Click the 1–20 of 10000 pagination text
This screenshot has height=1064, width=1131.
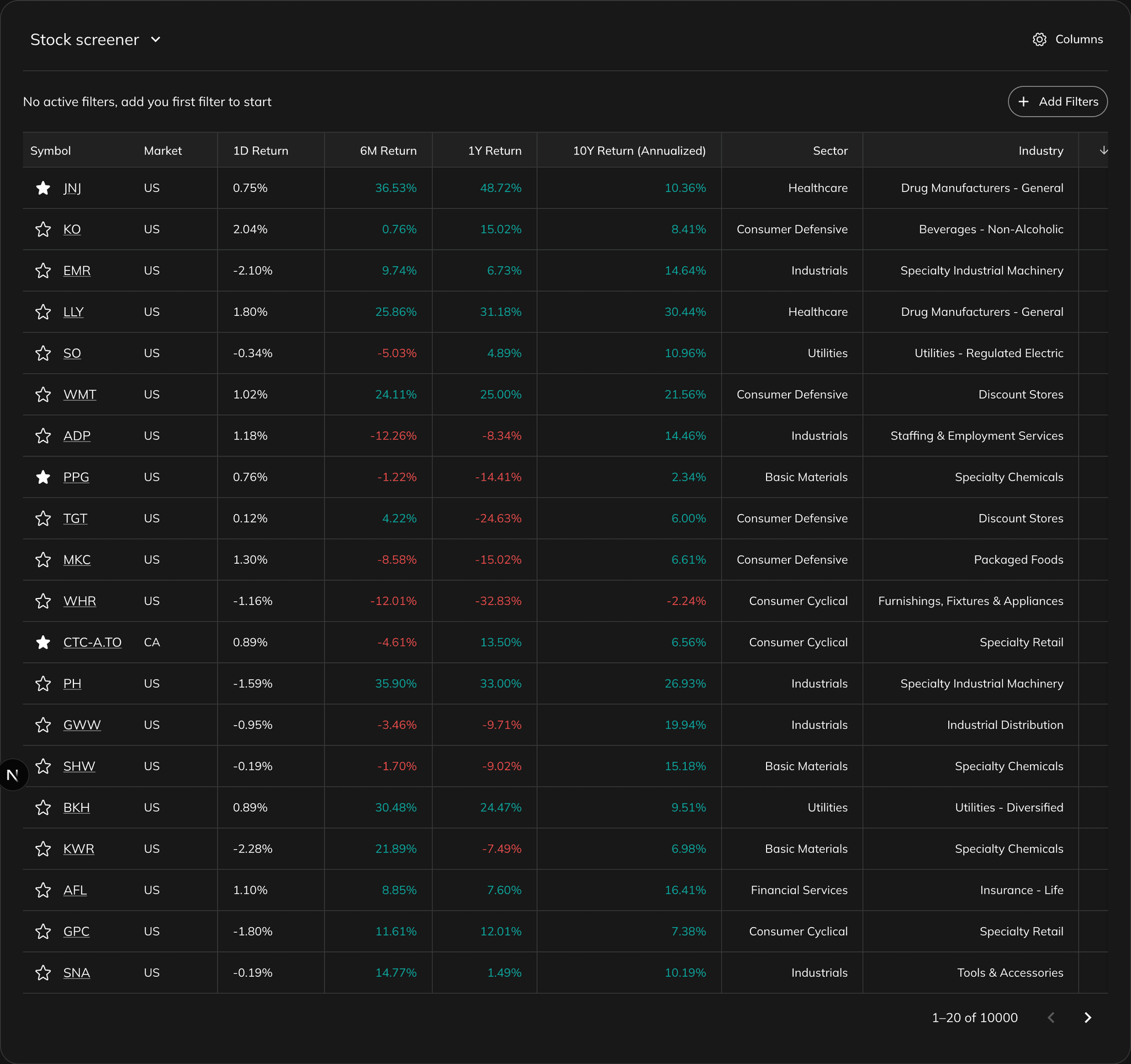click(975, 1018)
